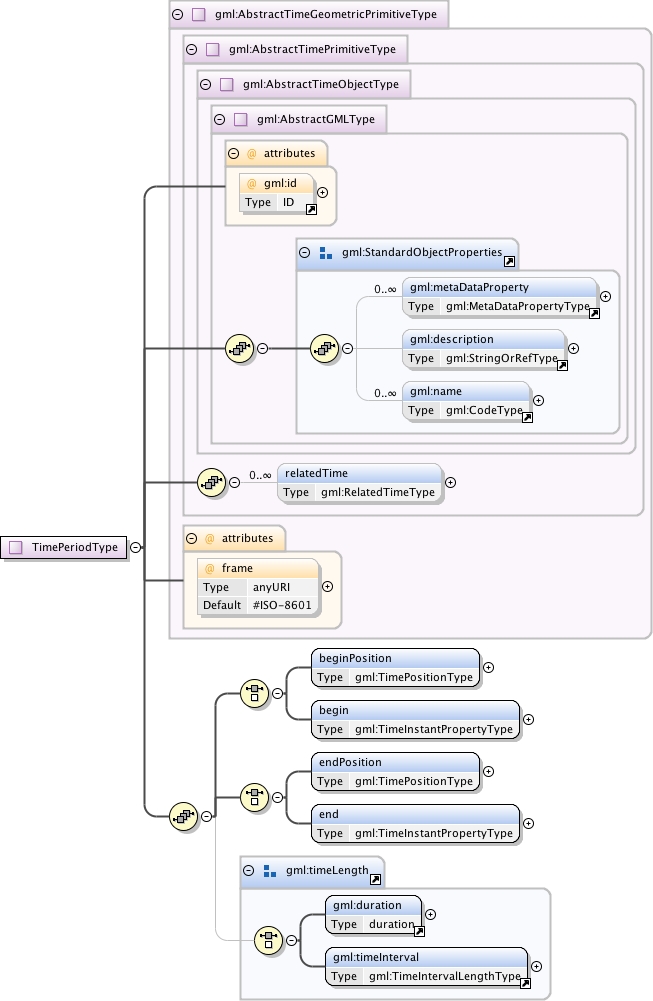This screenshot has width=653, height=1001.
Task: Click the gml:AbstractGMLType type square icon
Action: tap(241, 119)
